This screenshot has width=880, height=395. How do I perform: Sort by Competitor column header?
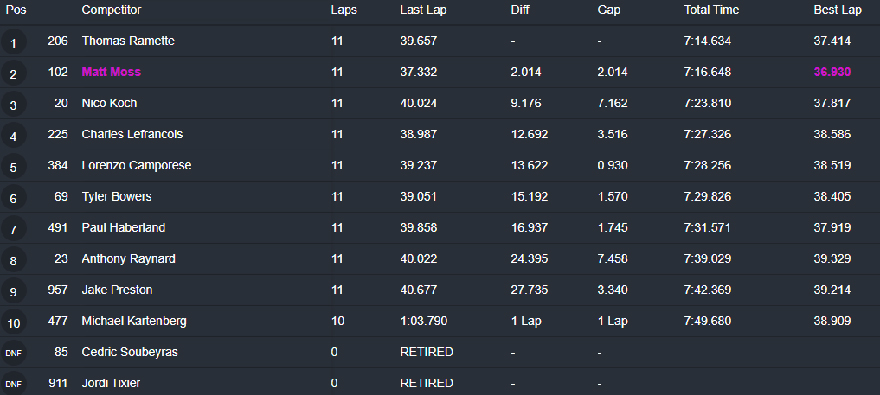click(x=111, y=10)
